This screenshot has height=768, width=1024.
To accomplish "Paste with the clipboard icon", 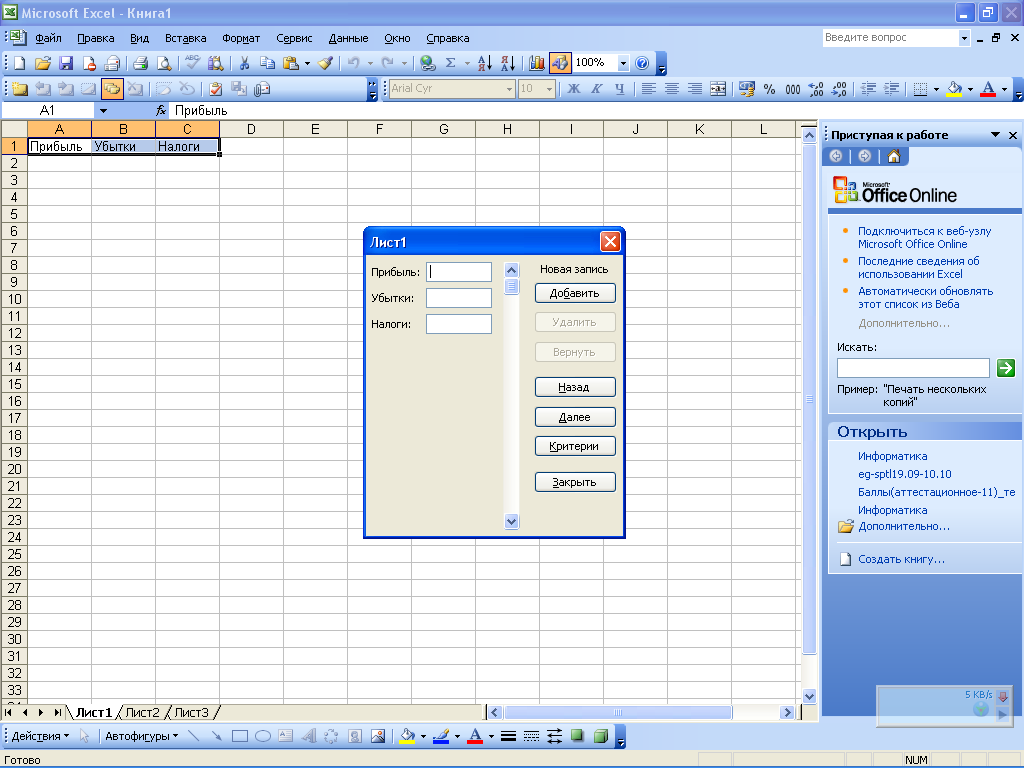I will pos(291,63).
